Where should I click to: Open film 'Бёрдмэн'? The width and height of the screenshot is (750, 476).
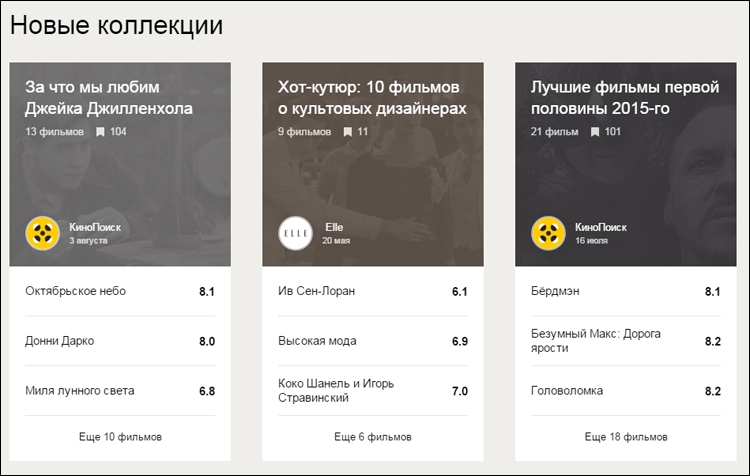[x=555, y=291]
